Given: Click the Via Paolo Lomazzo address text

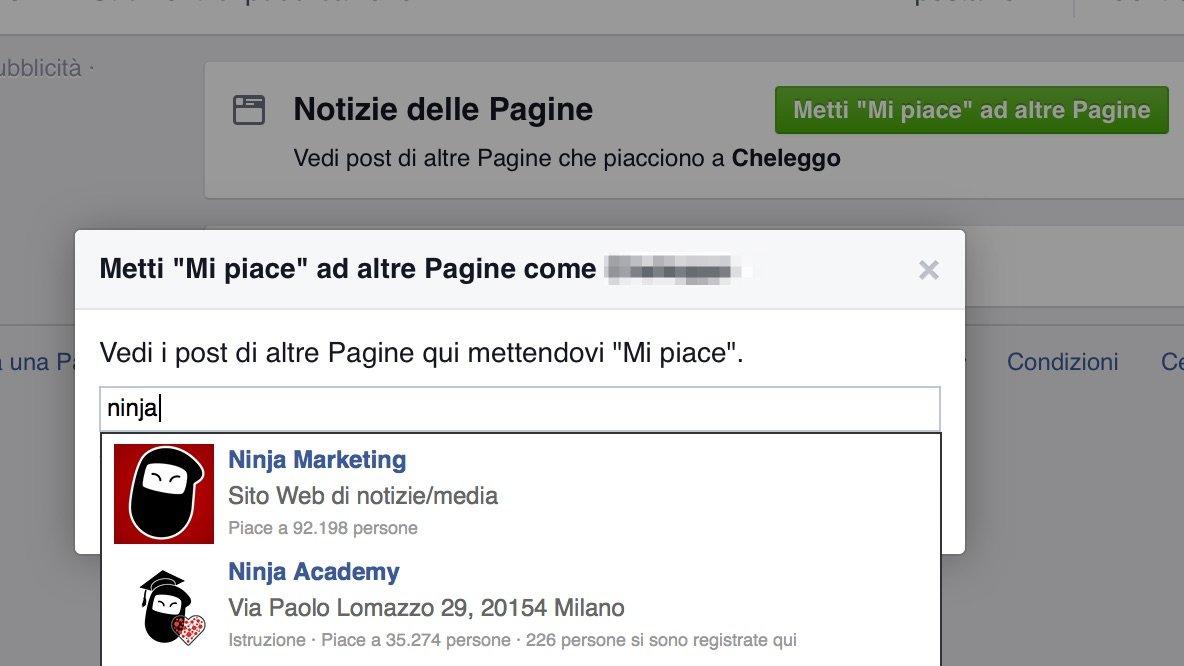Looking at the screenshot, I should click(x=426, y=607).
